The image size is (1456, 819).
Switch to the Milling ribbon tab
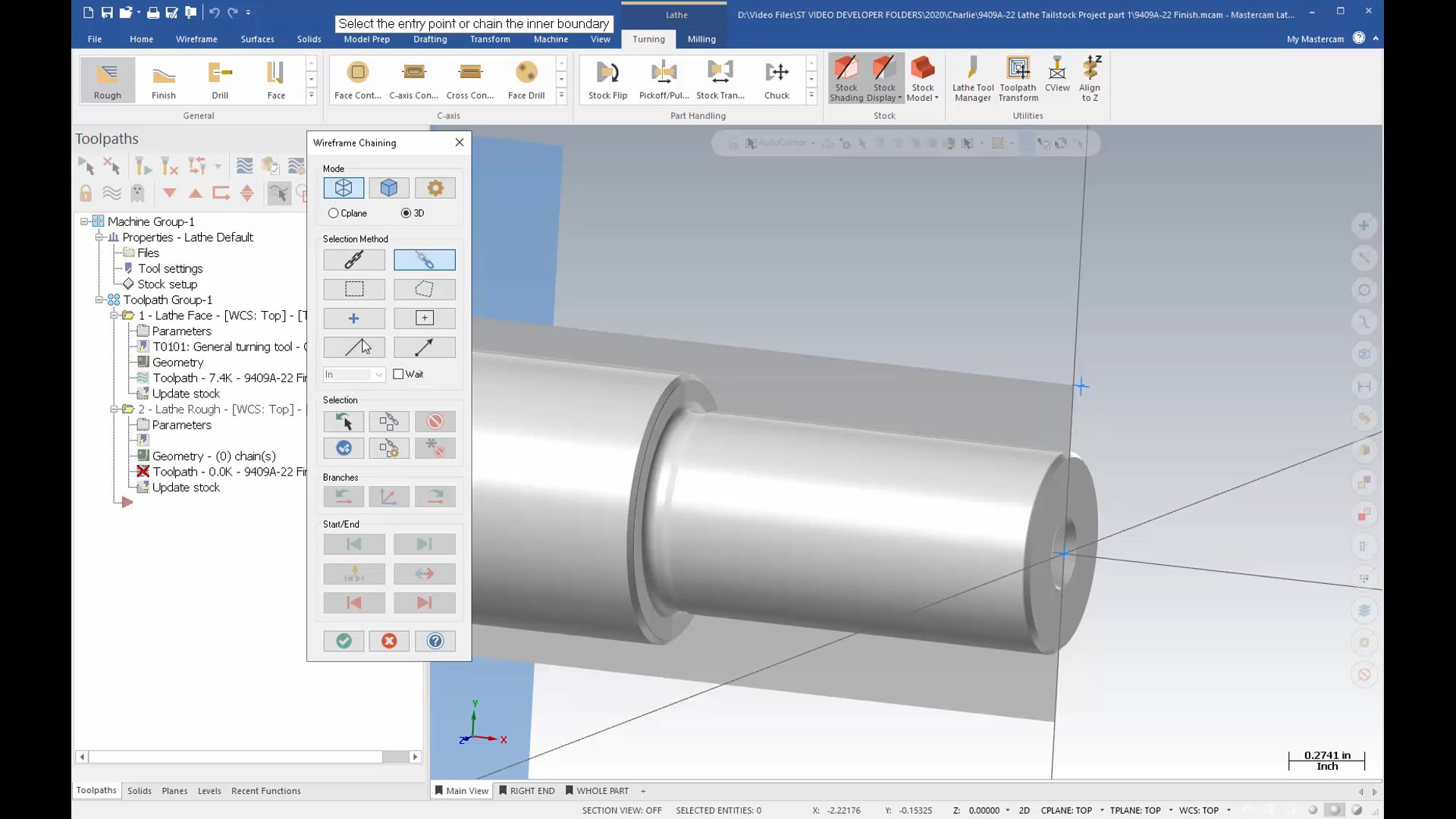point(702,38)
